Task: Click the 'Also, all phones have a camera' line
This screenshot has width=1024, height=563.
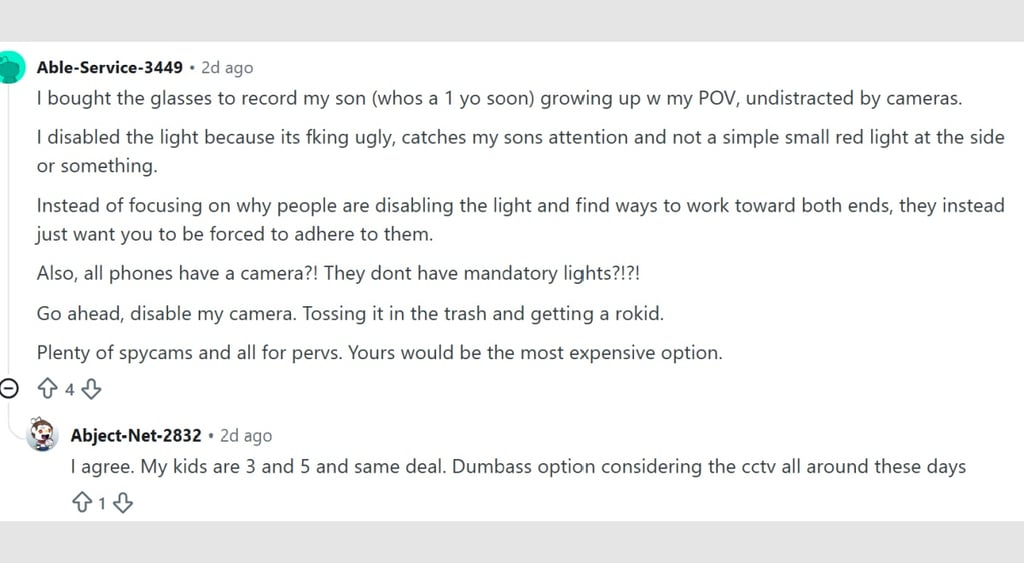Action: click(338, 273)
